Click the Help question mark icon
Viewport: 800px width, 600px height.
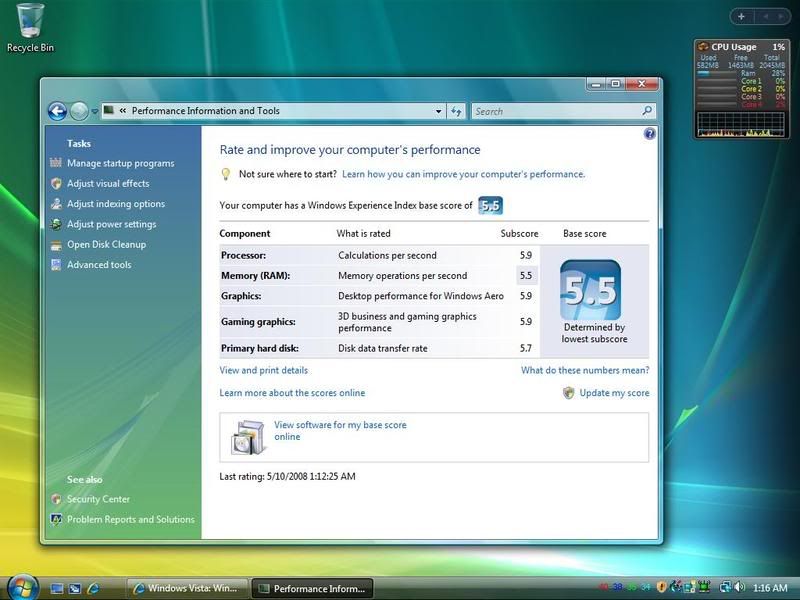[649, 133]
